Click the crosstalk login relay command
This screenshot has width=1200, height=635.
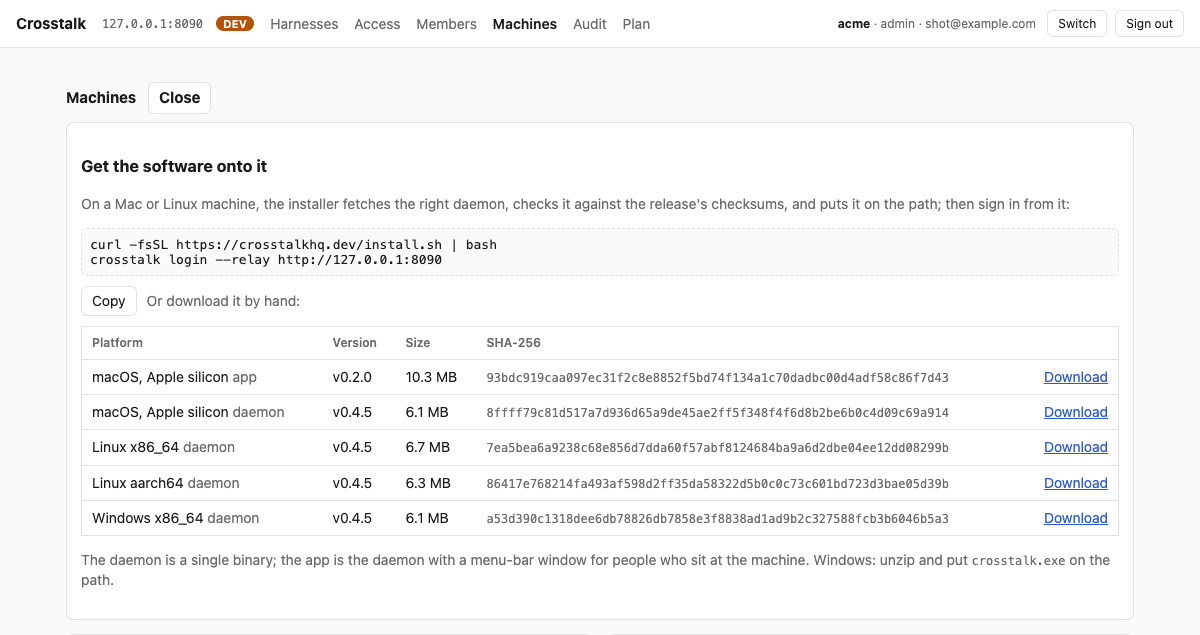coord(266,259)
